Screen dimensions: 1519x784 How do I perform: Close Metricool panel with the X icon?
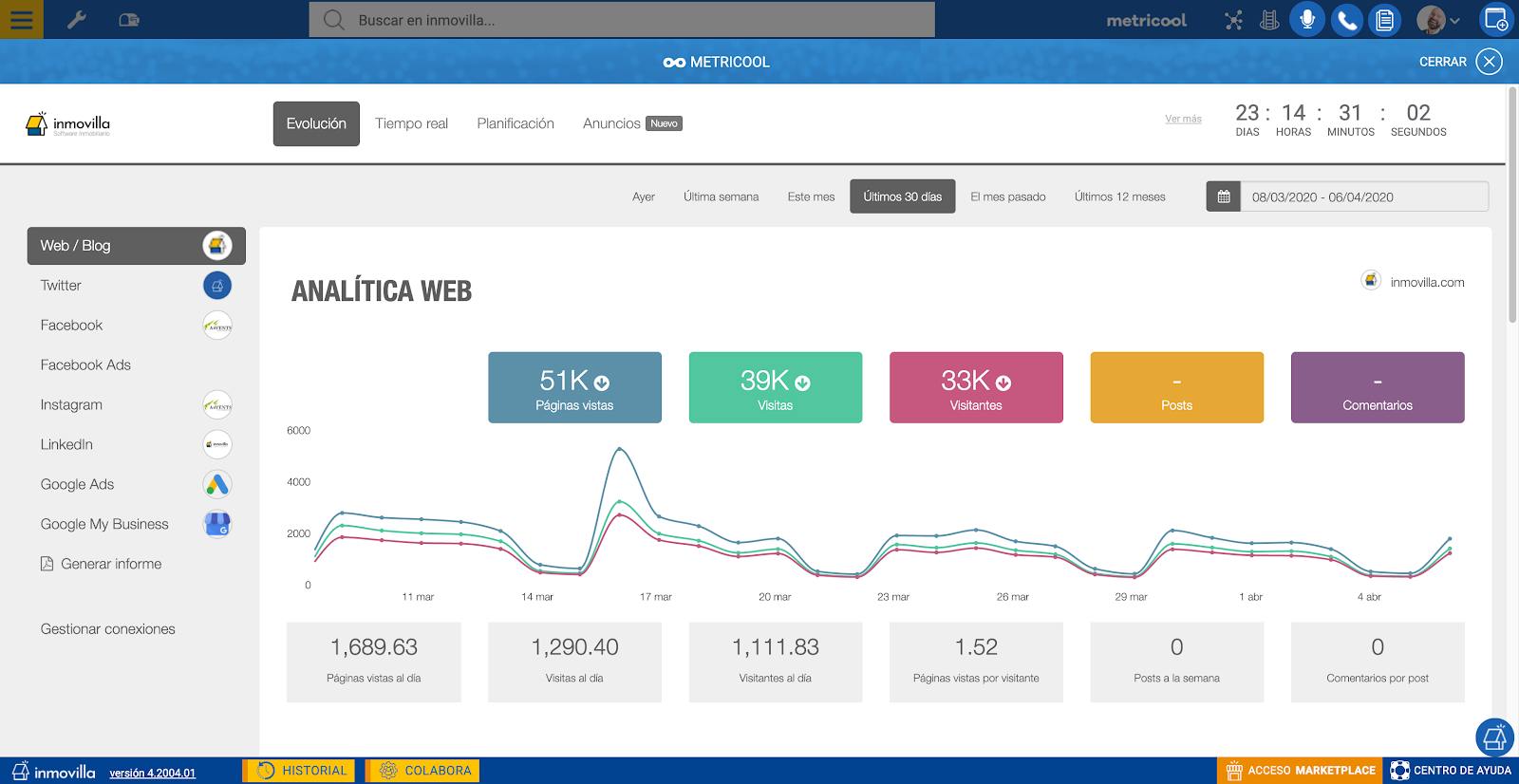point(1490,62)
